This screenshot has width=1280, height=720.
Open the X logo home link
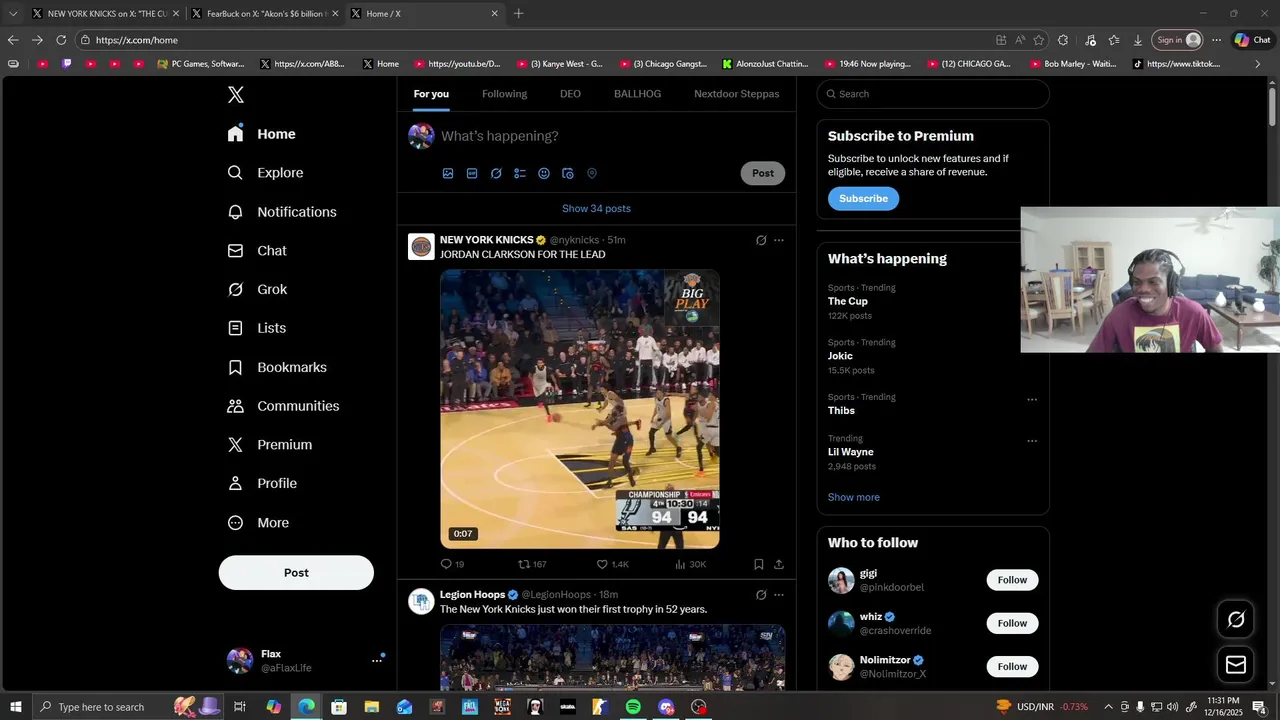tap(235, 95)
